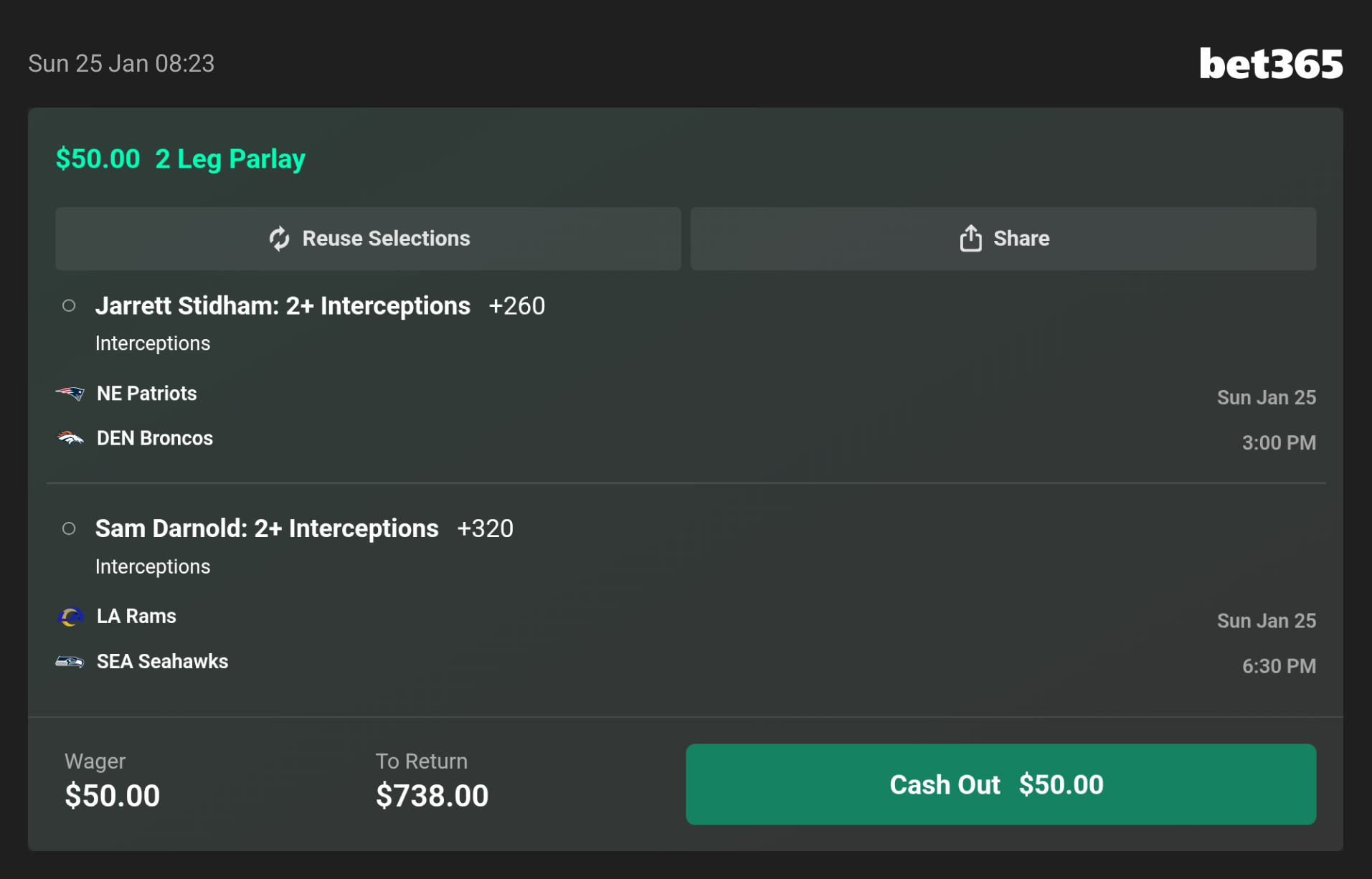
Task: Click the +320 odds value
Action: pos(485,529)
